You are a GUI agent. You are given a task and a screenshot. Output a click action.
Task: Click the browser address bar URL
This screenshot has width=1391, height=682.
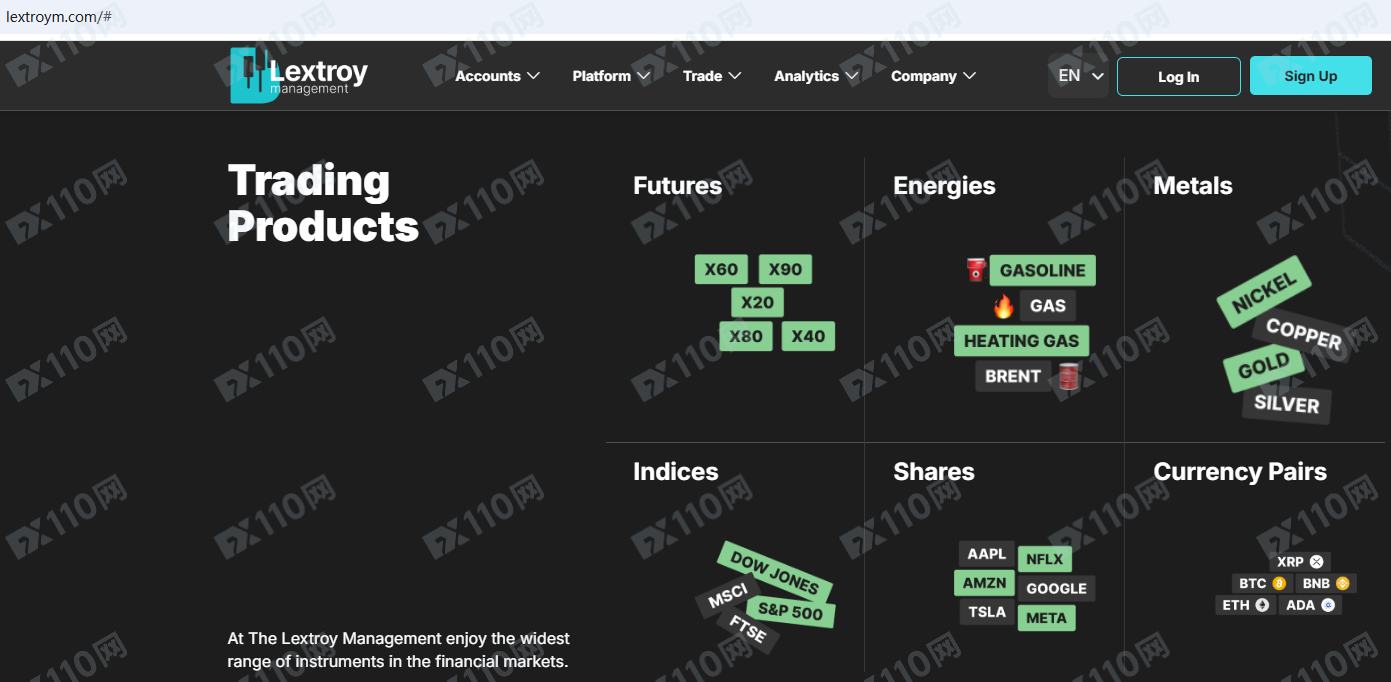pos(59,17)
